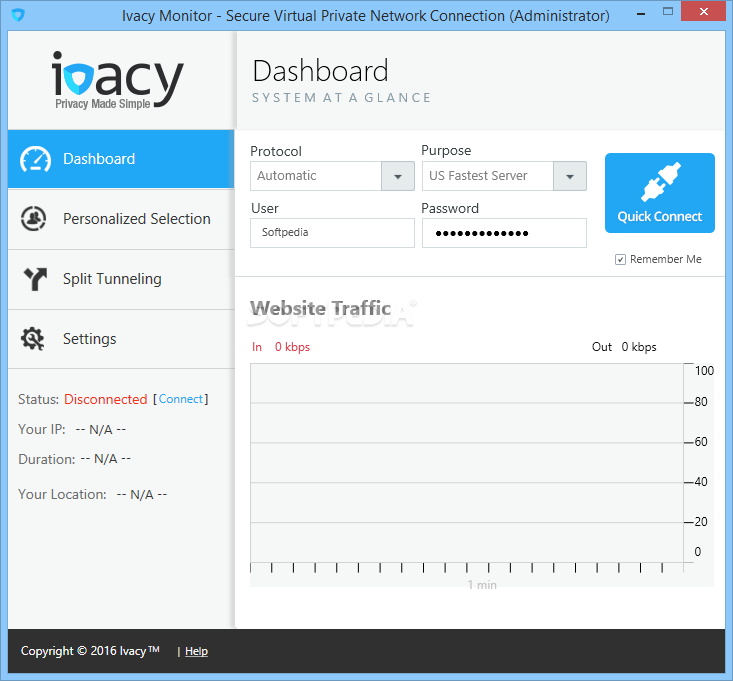This screenshot has height=681, width=733.
Task: Click the Disconnected status text
Action: click(x=106, y=399)
